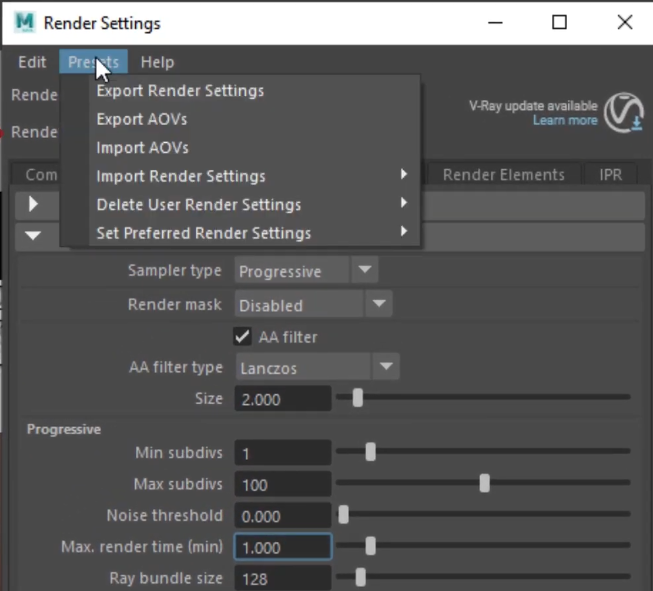Switch to the IPR tab
The width and height of the screenshot is (653, 591).
(610, 175)
